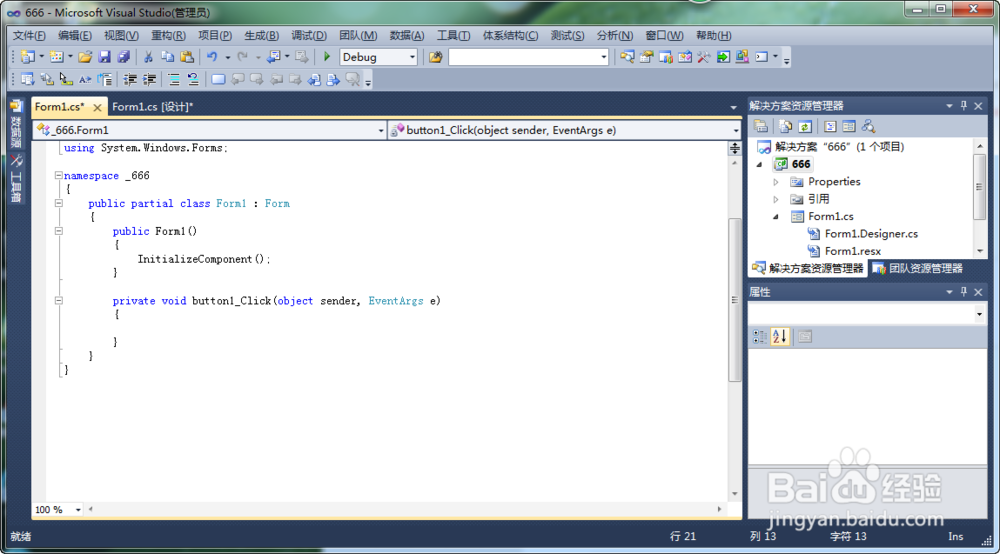The width and height of the screenshot is (1000, 554).
Task: Open the _666.Form1 class dropdown
Action: pyautogui.click(x=381, y=130)
